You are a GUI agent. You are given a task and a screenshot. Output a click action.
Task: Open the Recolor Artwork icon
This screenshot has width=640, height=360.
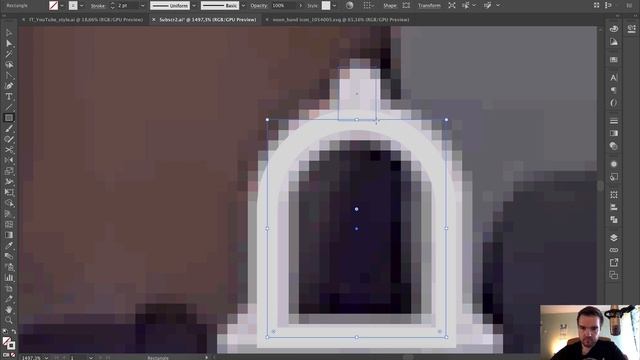(x=349, y=6)
